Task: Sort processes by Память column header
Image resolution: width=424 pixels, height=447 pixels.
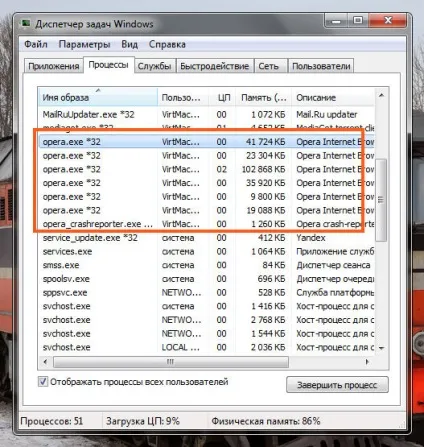Action: [x=263, y=97]
